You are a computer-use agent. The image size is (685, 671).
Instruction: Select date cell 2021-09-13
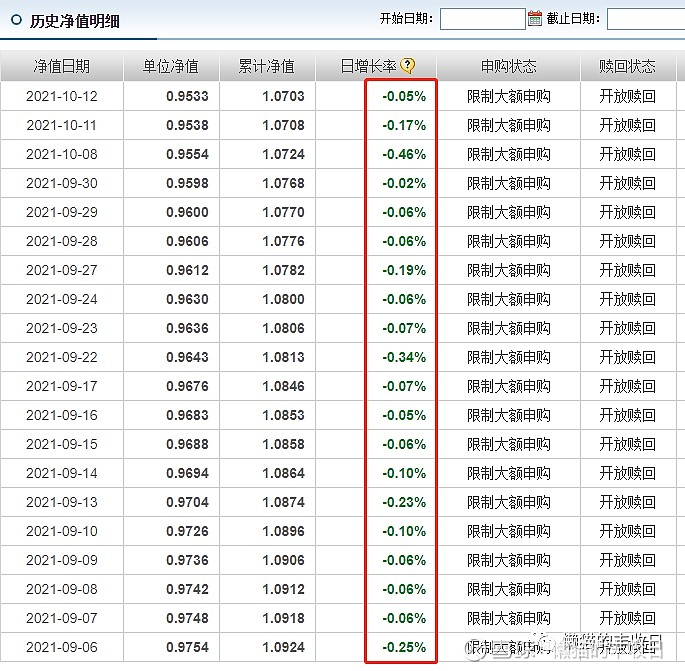tap(62, 502)
